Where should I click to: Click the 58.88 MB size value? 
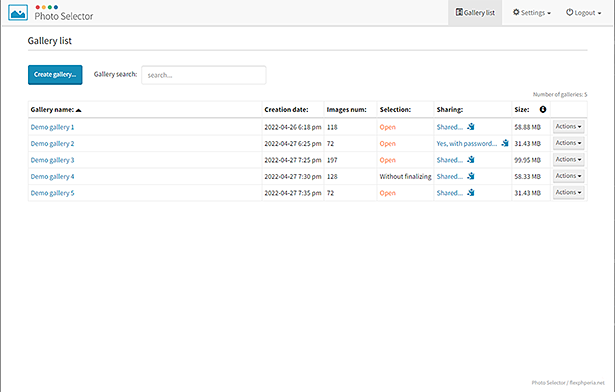(x=527, y=127)
